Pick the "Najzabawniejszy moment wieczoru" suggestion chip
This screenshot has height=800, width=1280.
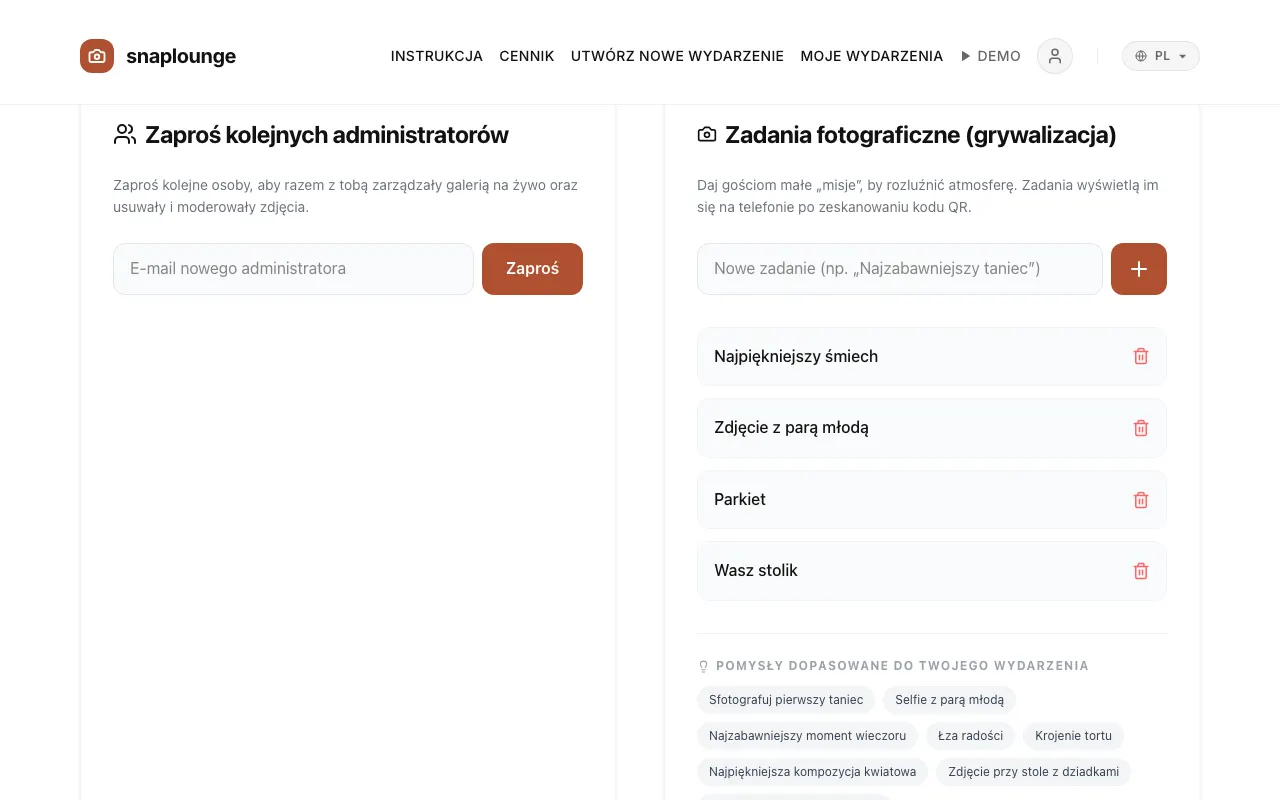808,736
